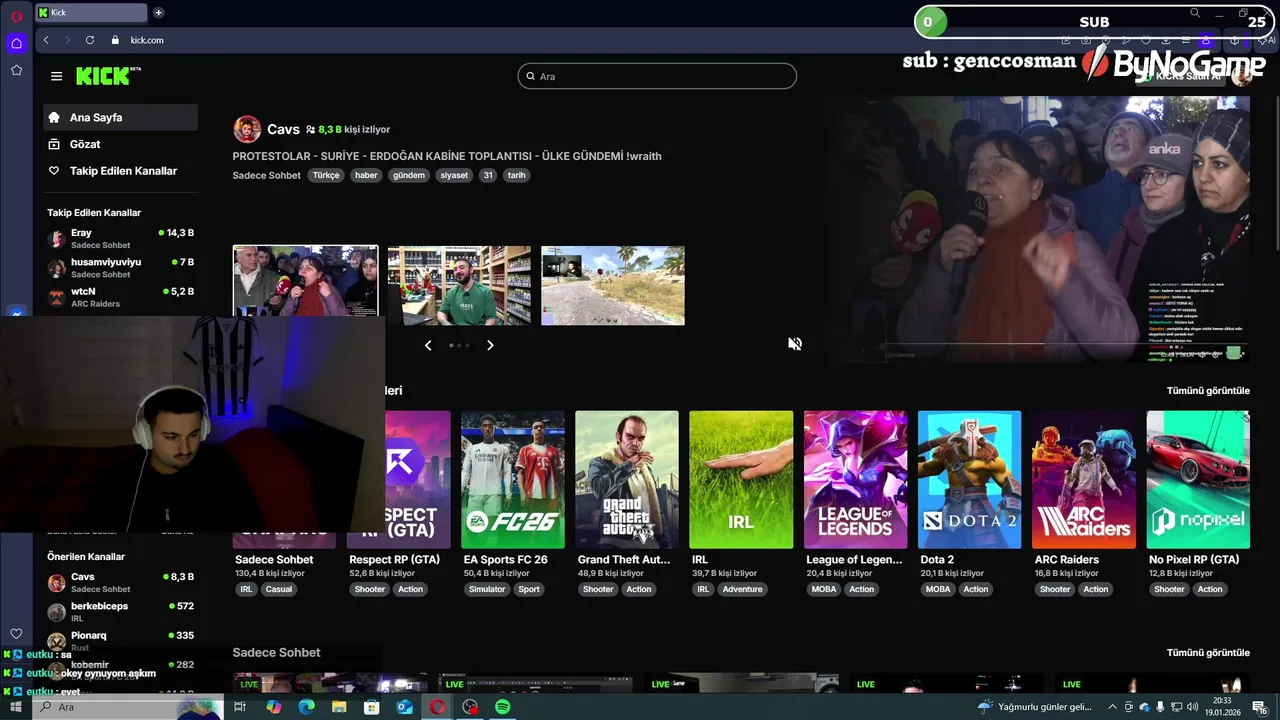This screenshot has height=720, width=1280.
Task: Click husamviyuvyu's channel avatar
Action: click(57, 268)
